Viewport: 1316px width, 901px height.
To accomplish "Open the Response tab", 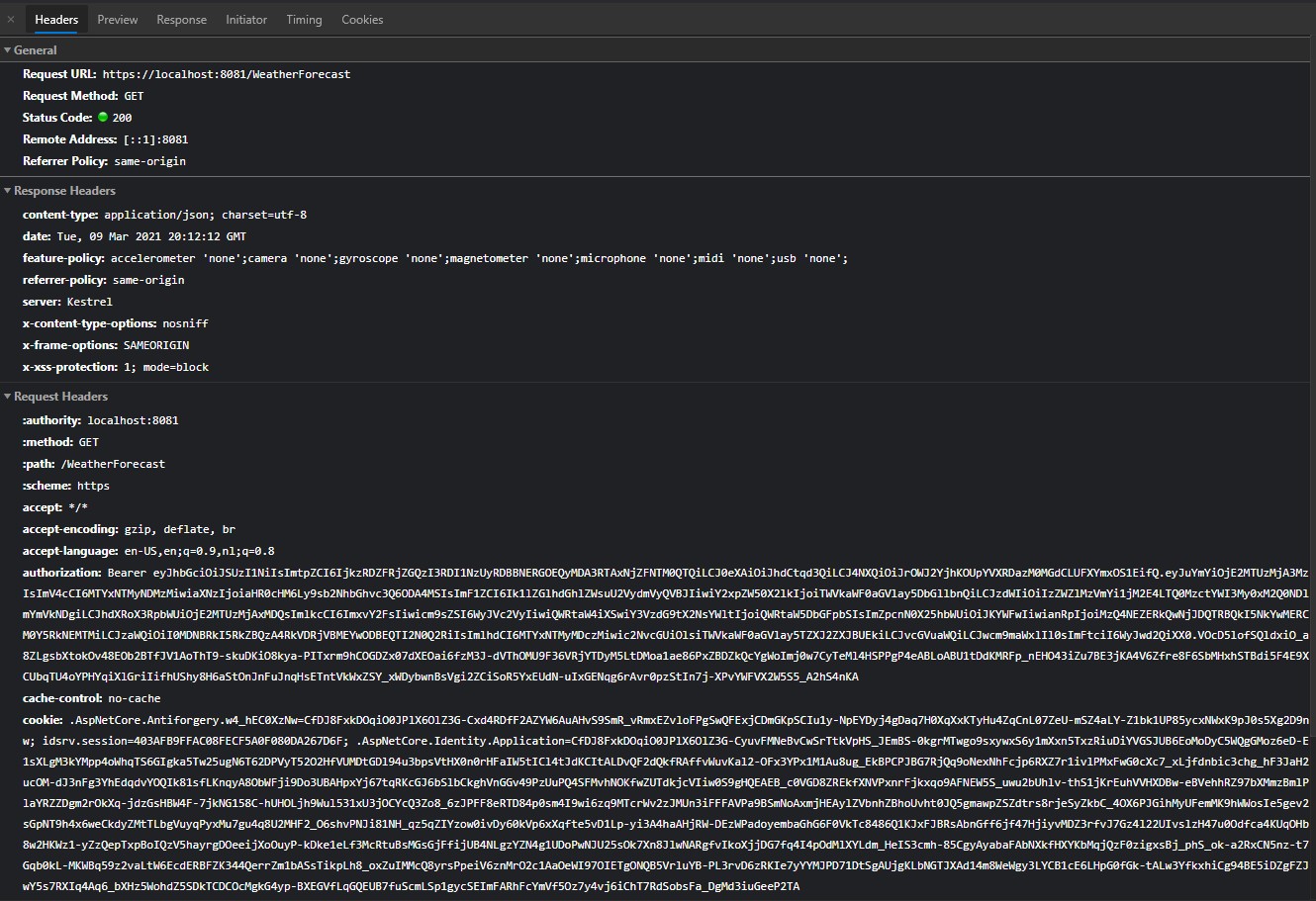I will tap(181, 19).
